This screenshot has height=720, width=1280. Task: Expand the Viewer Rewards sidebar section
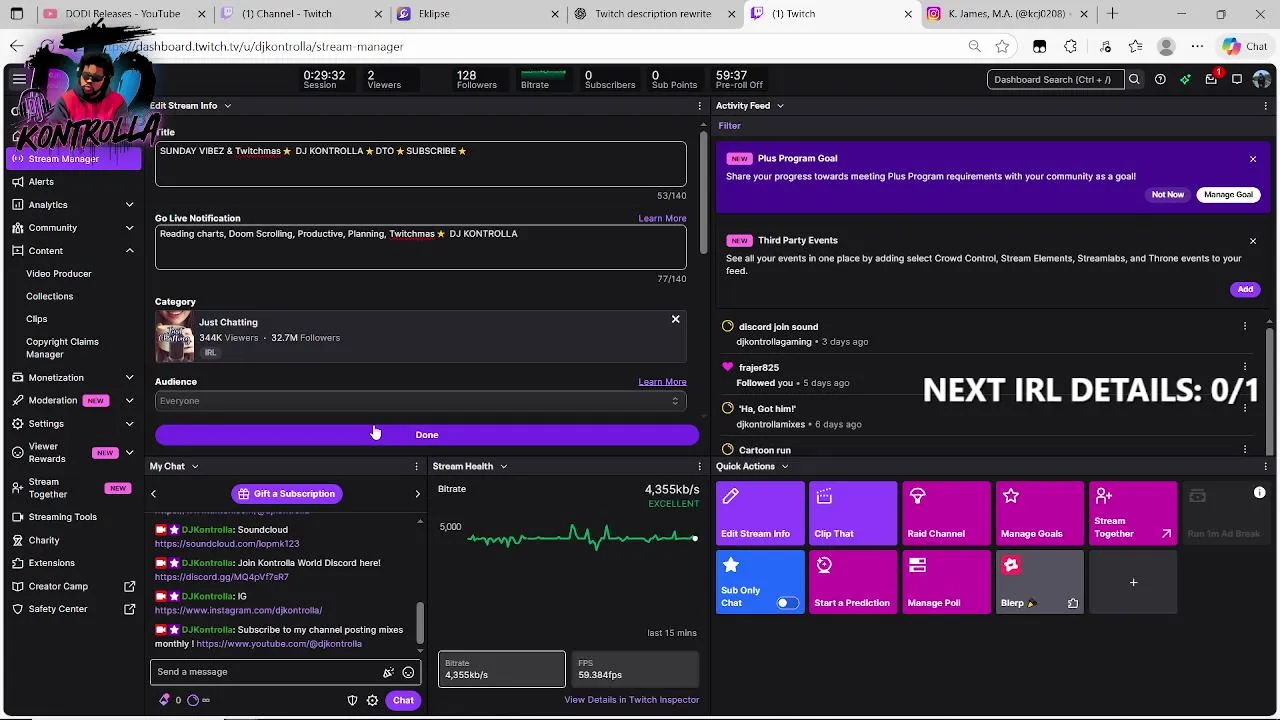(129, 453)
